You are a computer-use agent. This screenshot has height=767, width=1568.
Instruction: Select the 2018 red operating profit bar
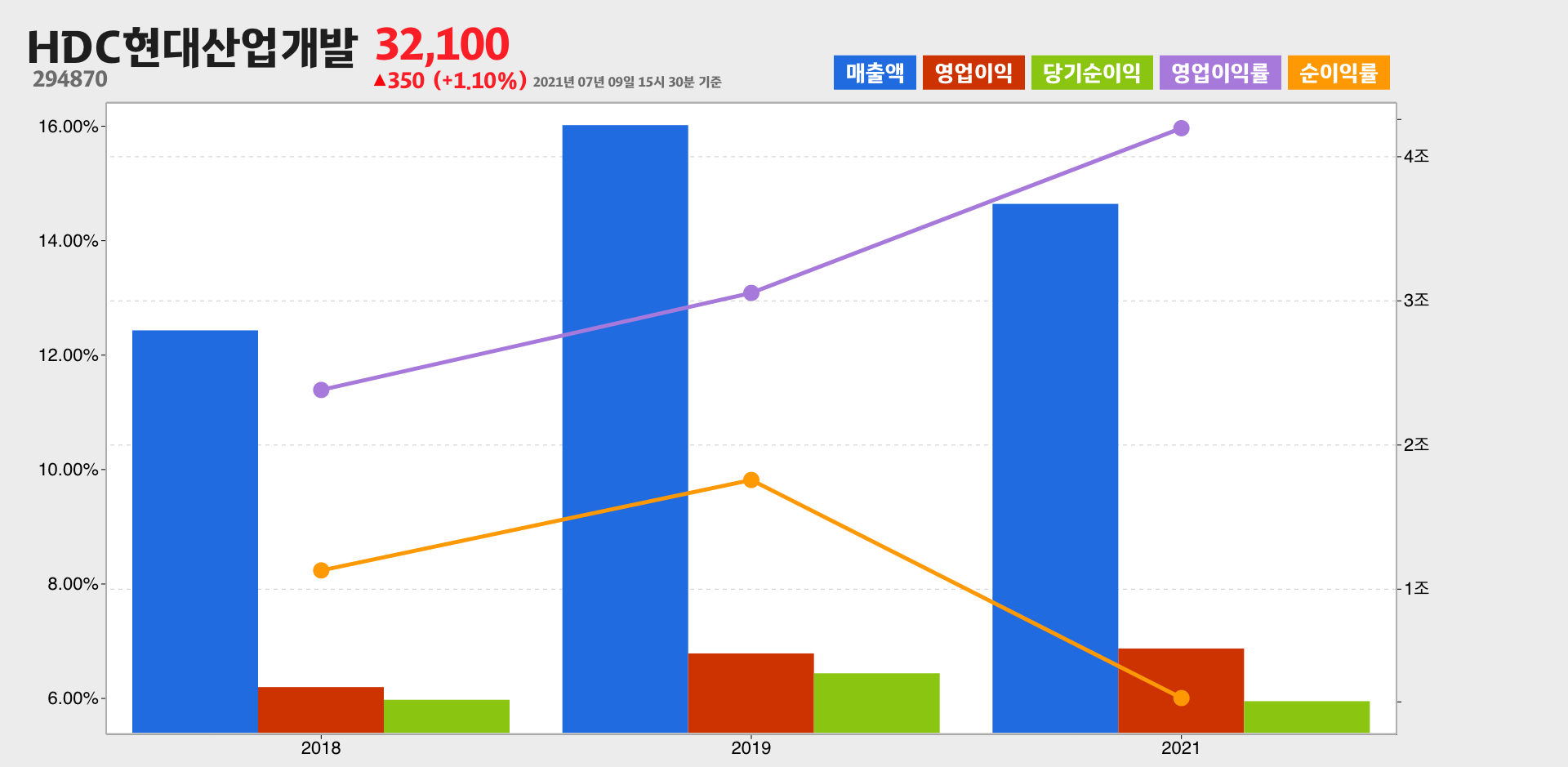tap(321, 710)
